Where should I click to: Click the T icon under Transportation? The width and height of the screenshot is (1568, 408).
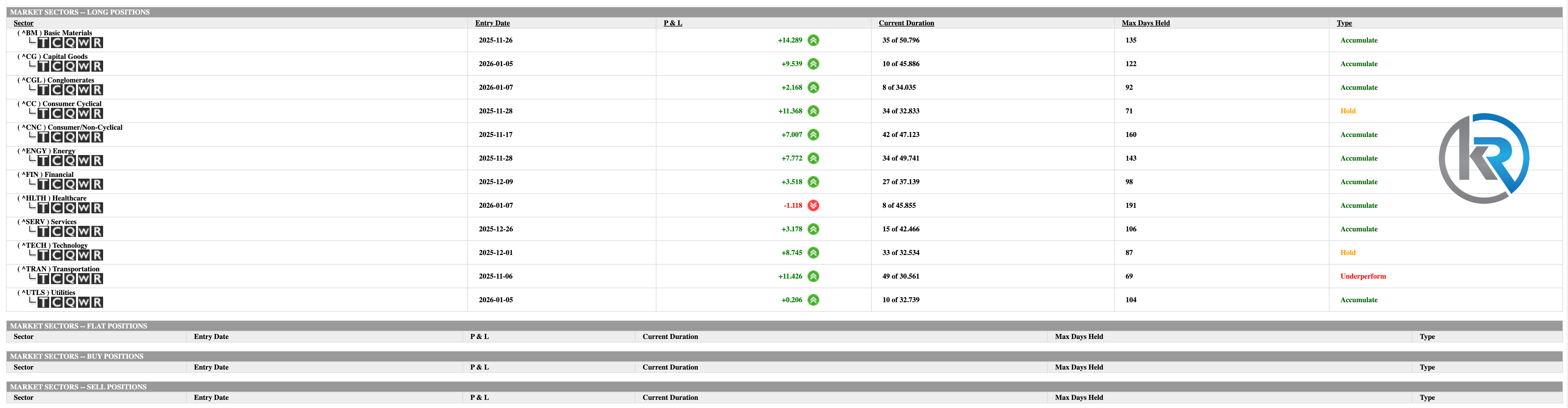(43, 279)
